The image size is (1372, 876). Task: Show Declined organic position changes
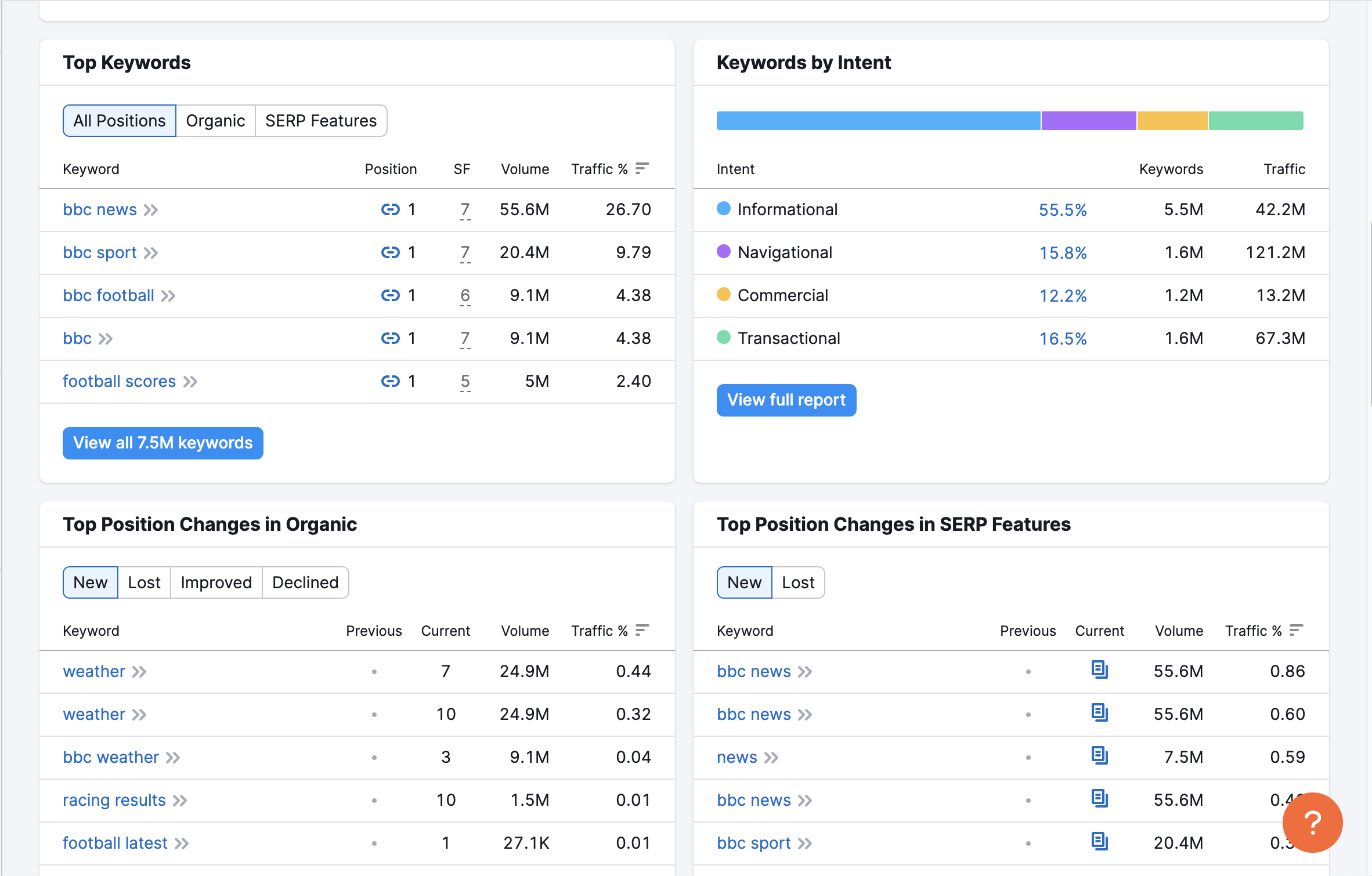pyautogui.click(x=305, y=582)
